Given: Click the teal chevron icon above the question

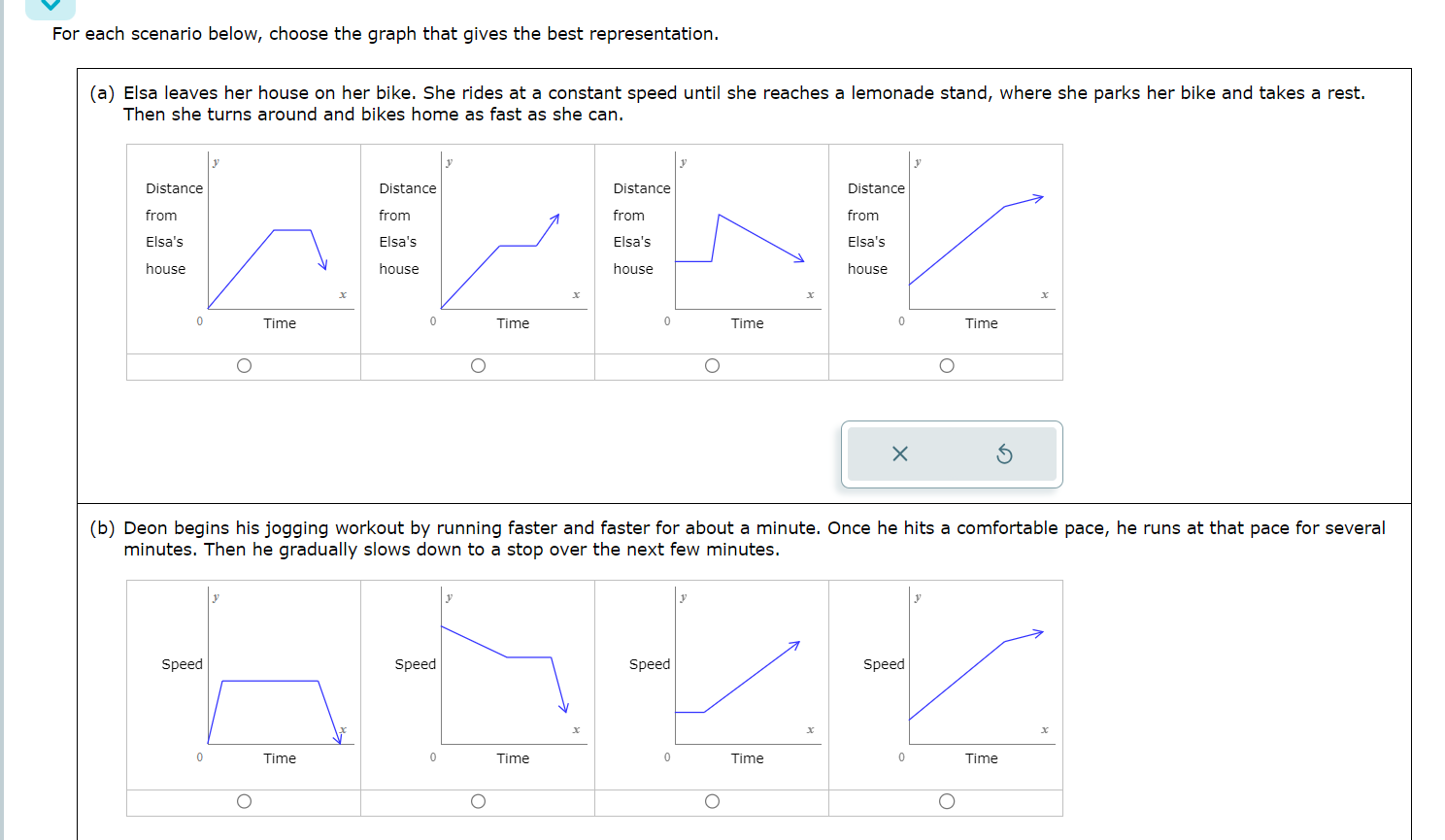Looking at the screenshot, I should coord(50,8).
